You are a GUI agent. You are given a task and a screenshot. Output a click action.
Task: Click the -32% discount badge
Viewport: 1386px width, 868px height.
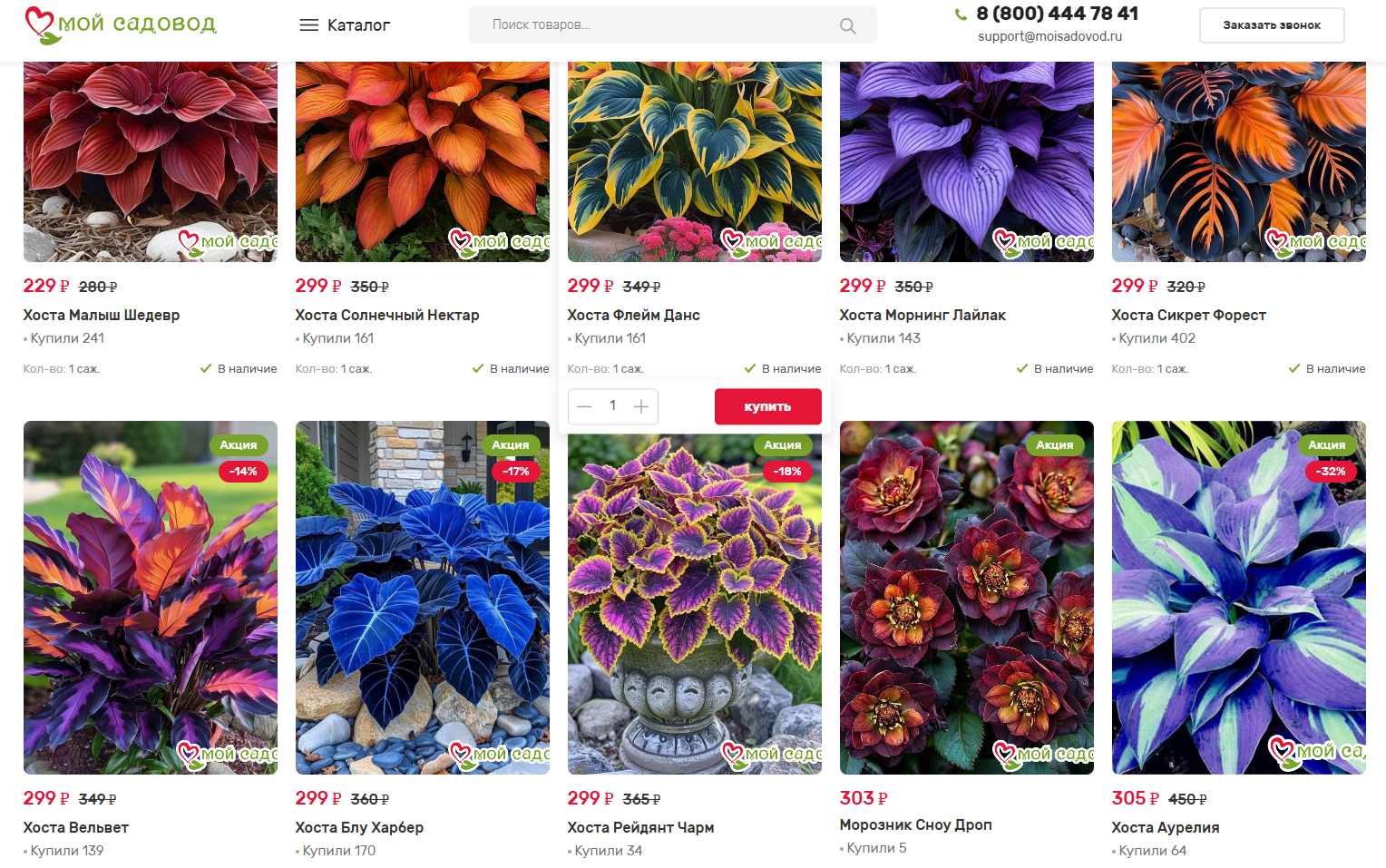[x=1331, y=471]
